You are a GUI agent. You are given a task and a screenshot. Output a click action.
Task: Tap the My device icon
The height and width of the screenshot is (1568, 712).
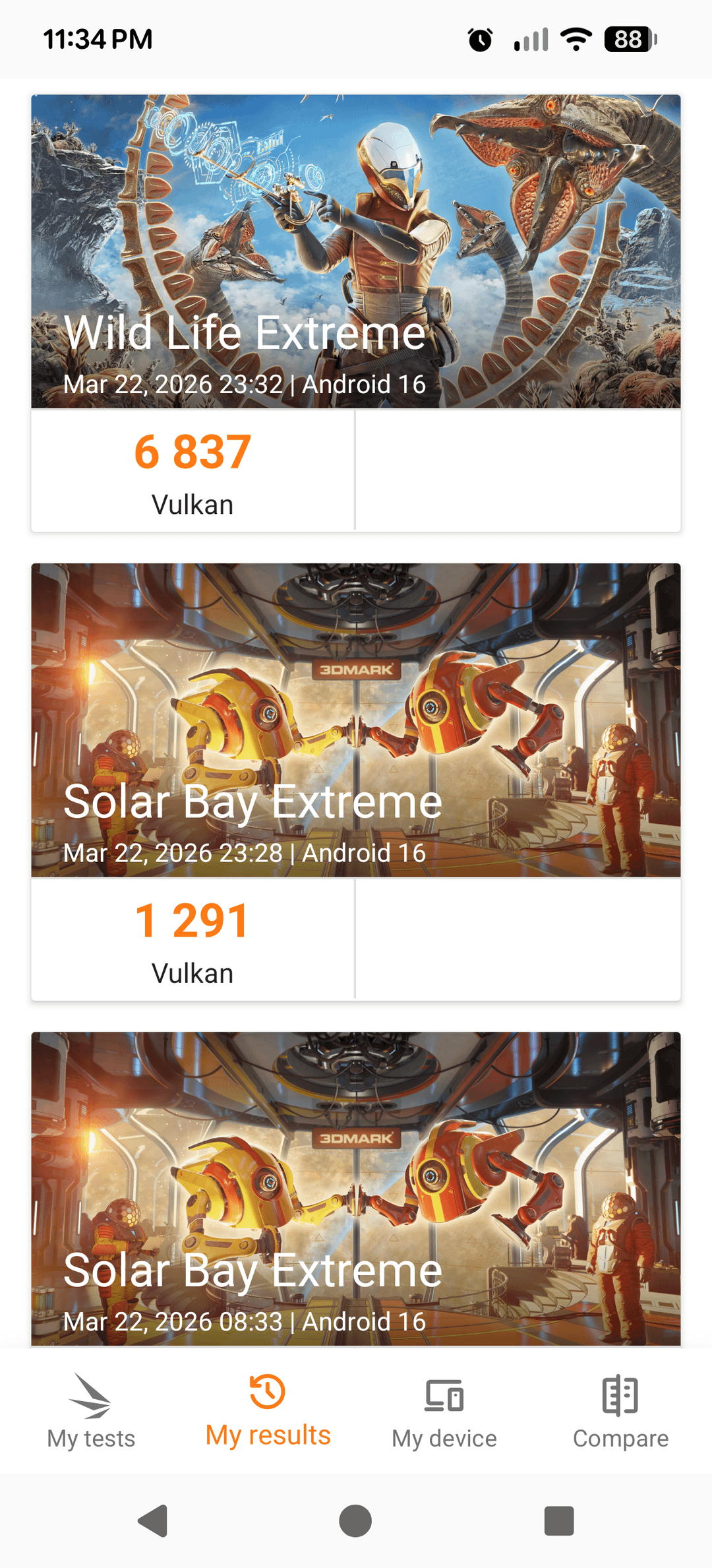[444, 1395]
